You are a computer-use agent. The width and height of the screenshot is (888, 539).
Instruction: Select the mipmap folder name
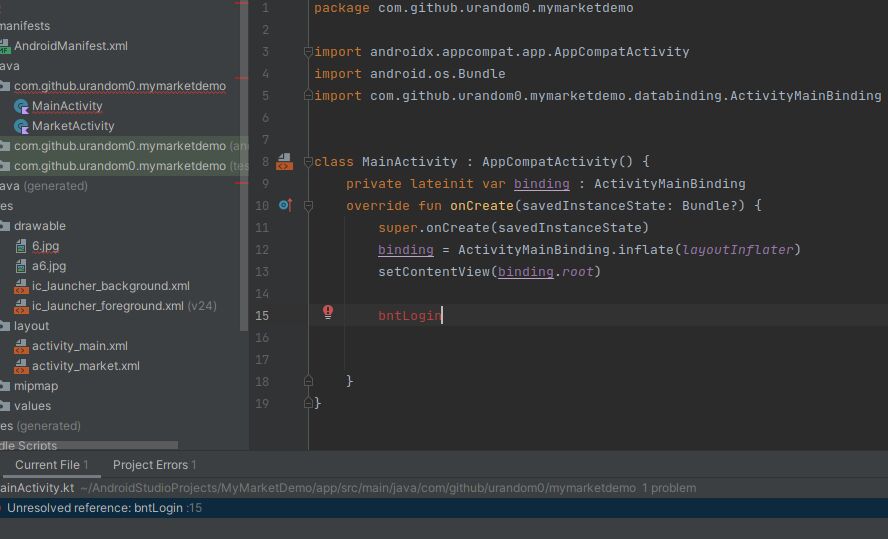click(x=36, y=386)
